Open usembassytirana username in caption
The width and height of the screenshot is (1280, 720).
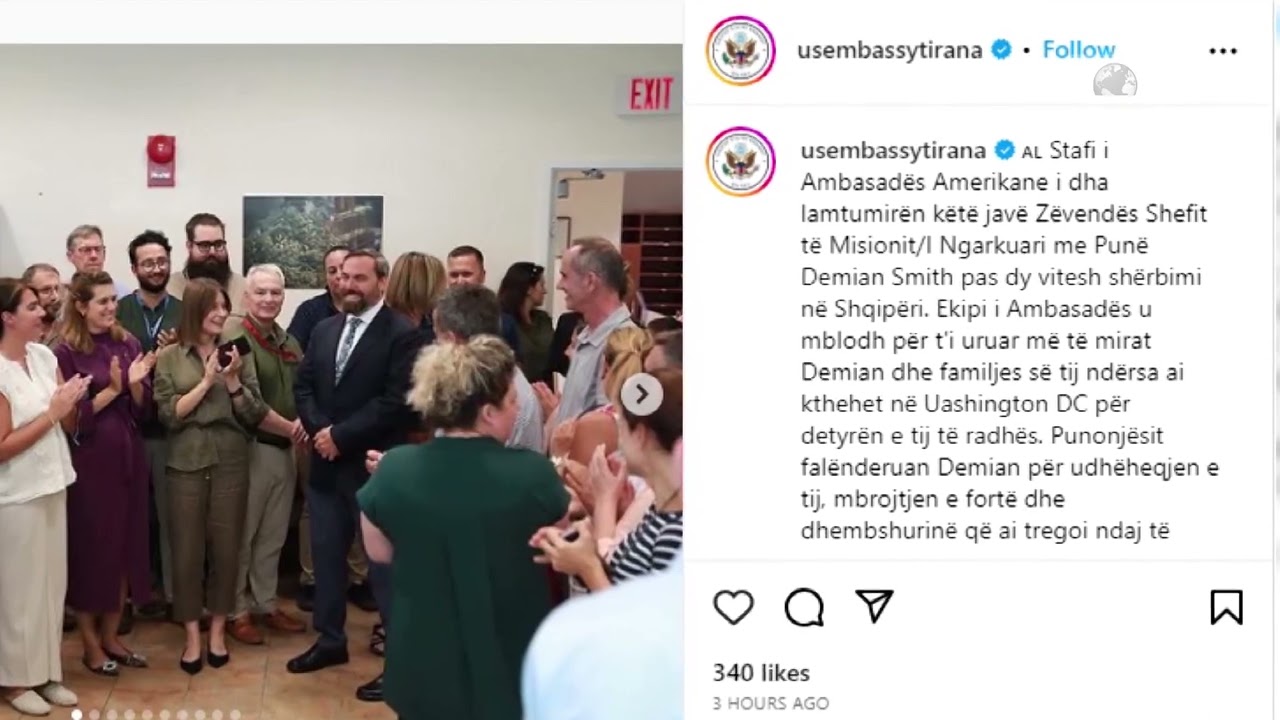click(x=893, y=150)
